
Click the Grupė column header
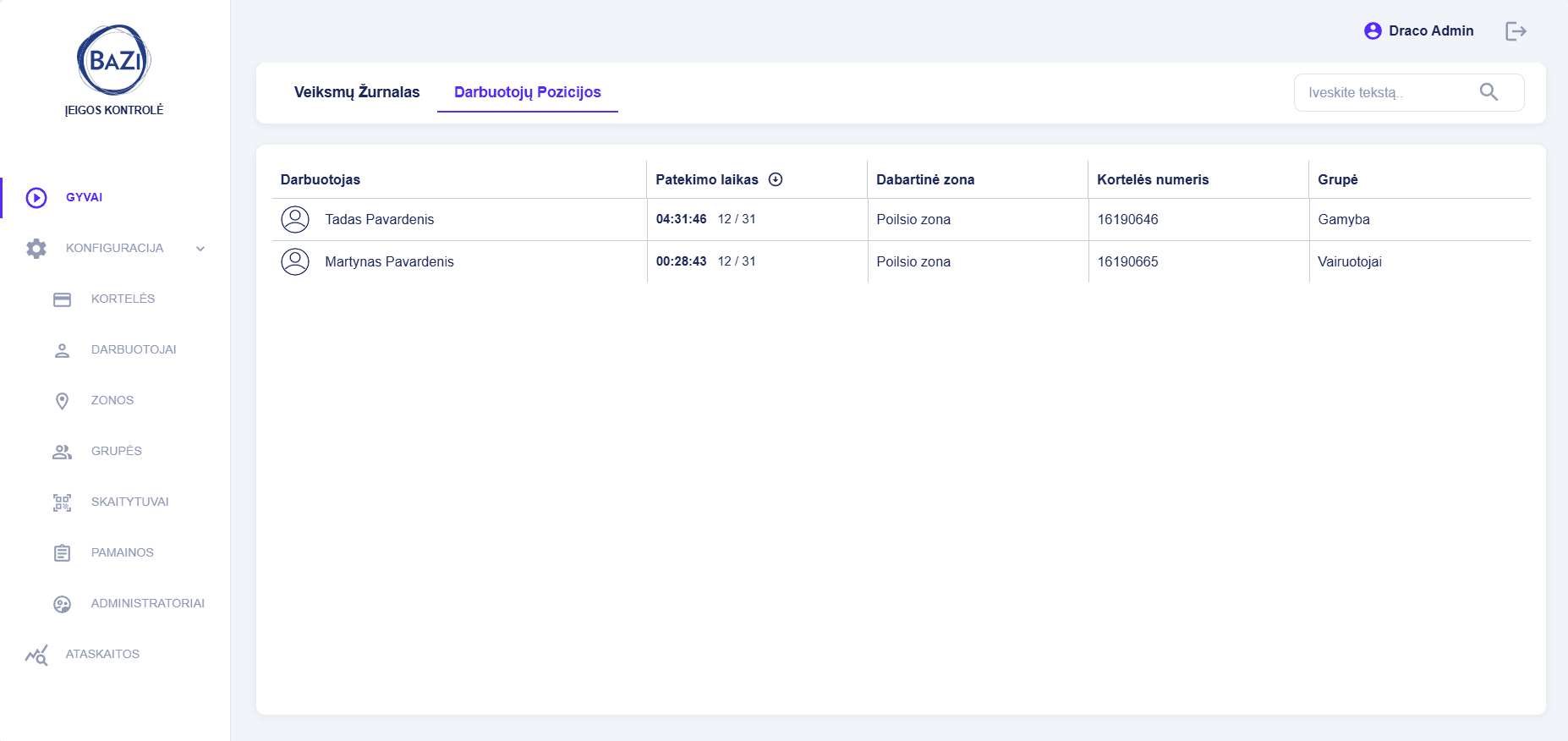[x=1338, y=179]
